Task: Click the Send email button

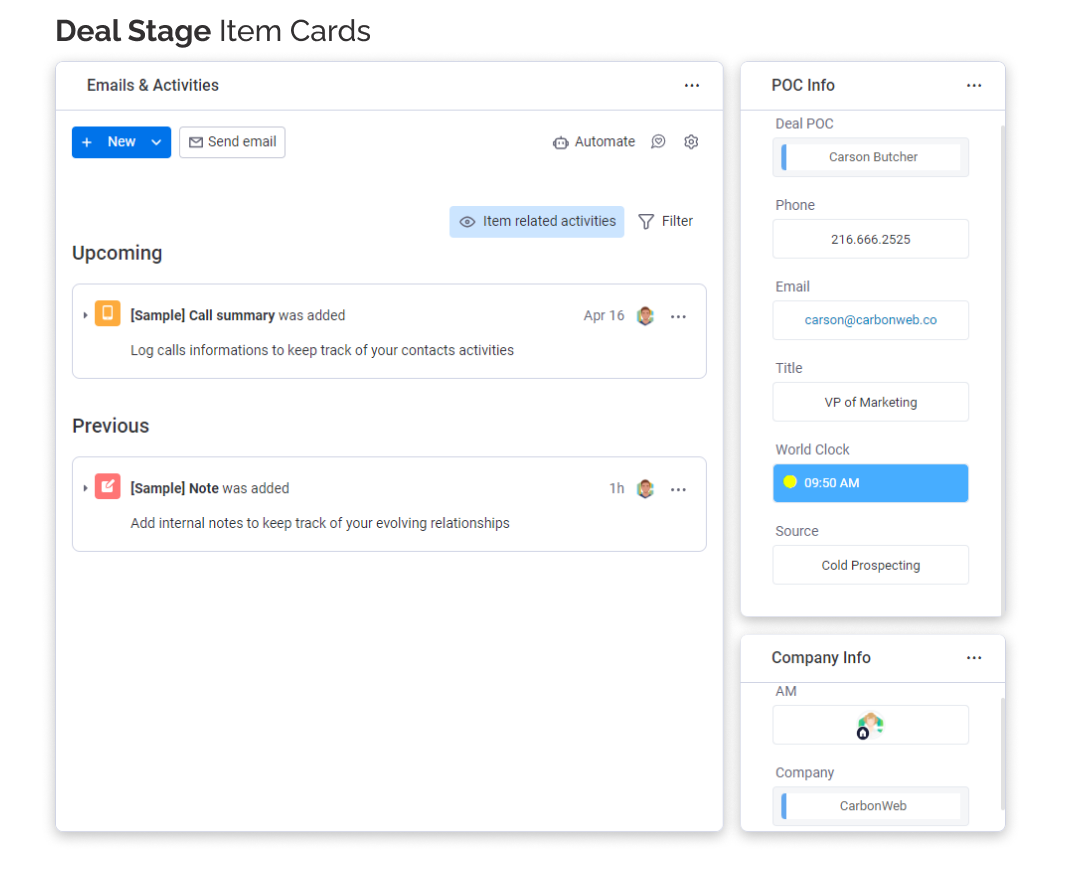Action: pos(232,142)
